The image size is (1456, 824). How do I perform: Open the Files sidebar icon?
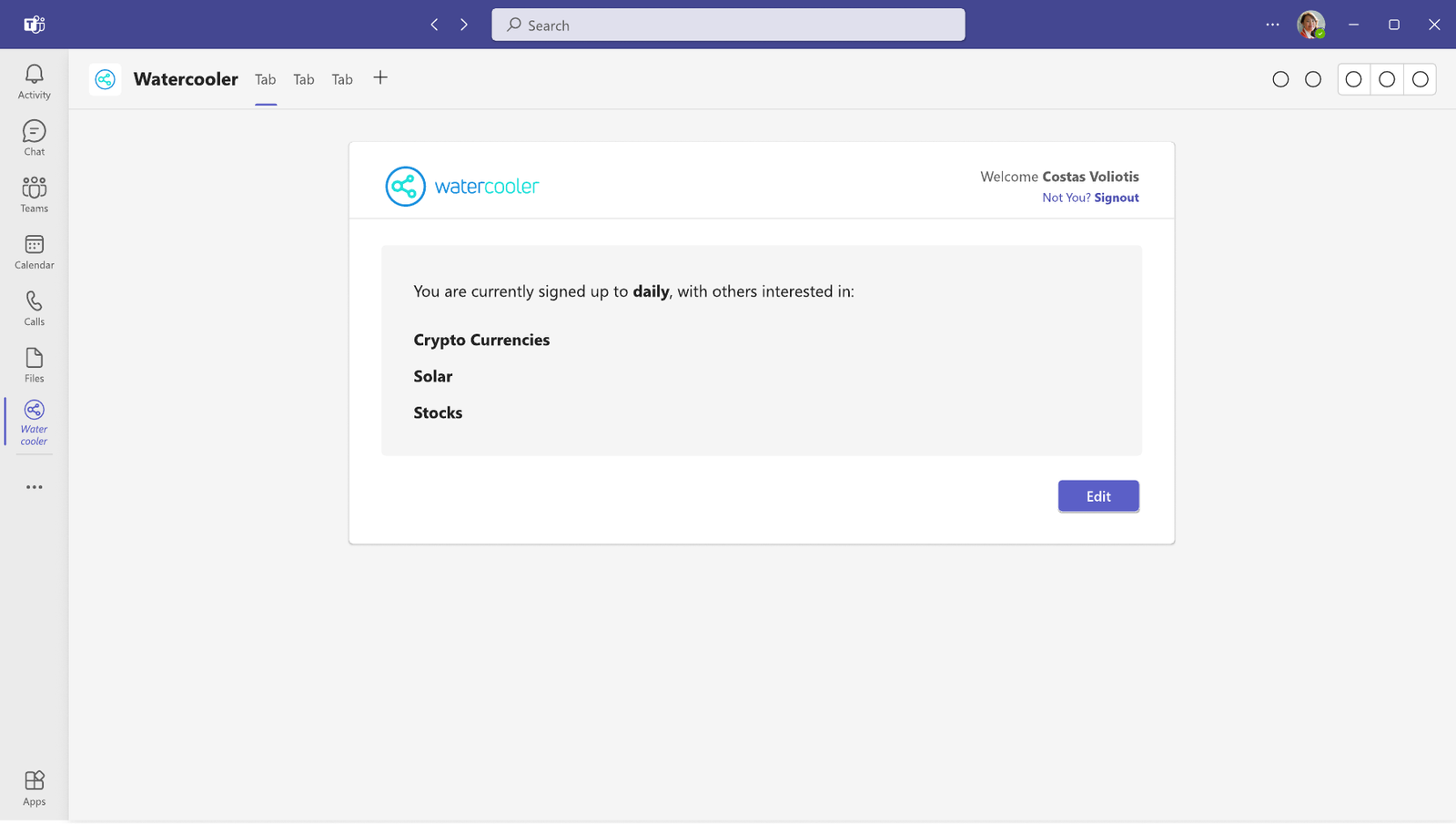tap(34, 365)
